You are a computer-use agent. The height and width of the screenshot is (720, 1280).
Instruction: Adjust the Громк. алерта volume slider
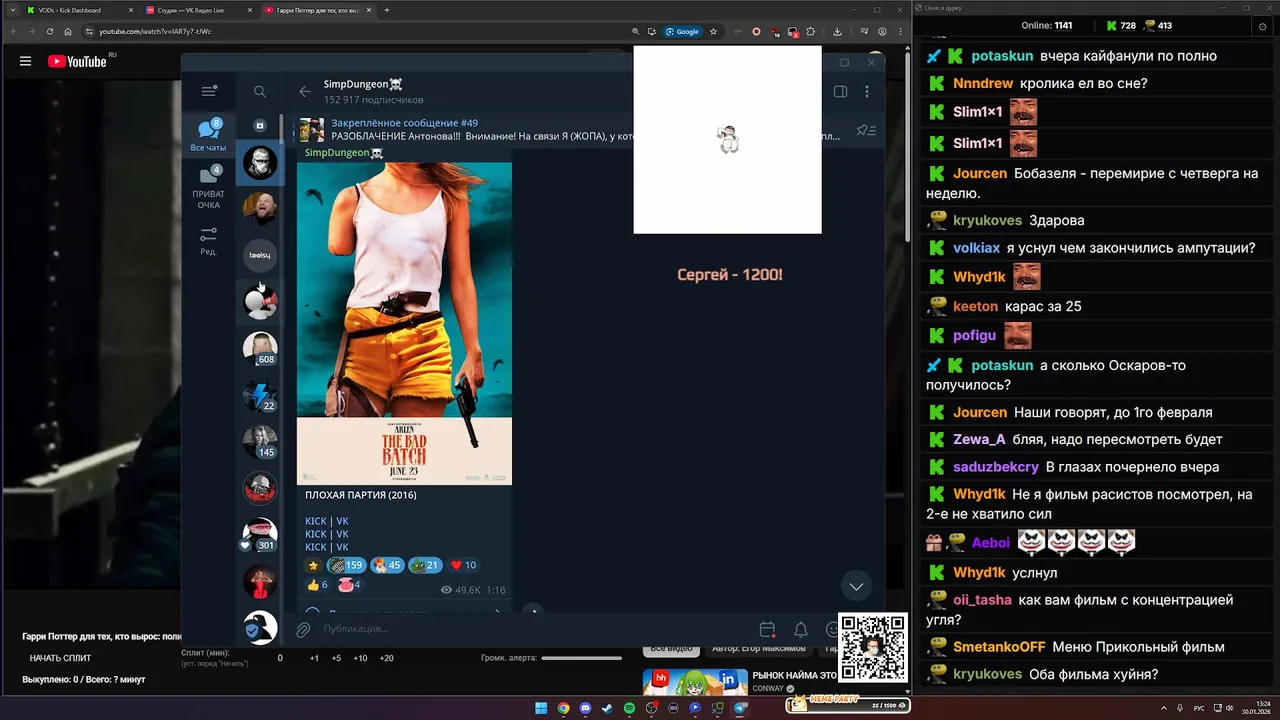click(581, 658)
